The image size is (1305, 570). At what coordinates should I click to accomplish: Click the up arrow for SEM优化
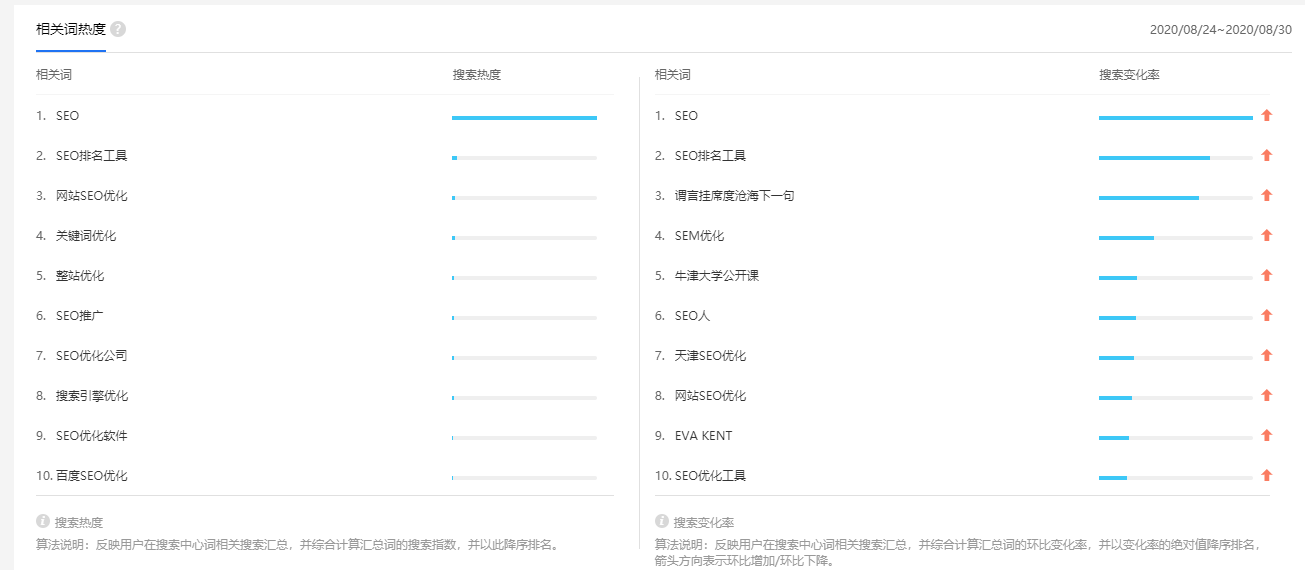coord(1266,236)
